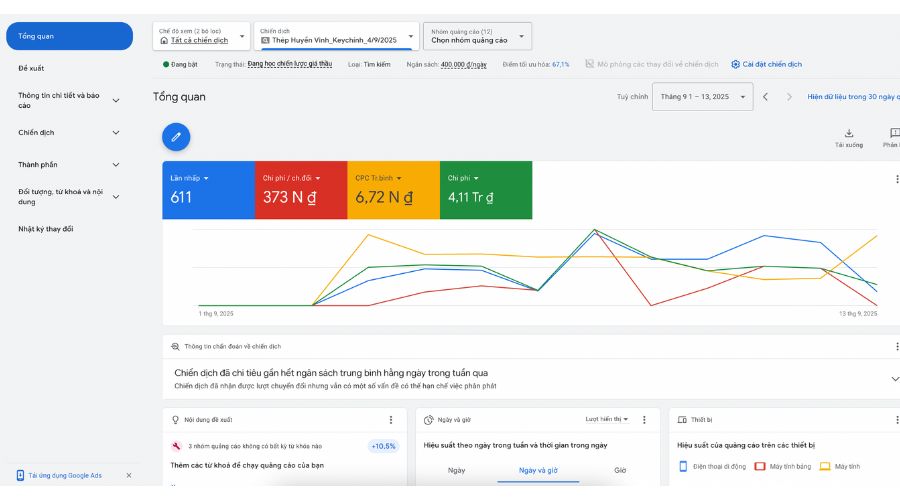Open Ngày và giờ card three-dot menu

coord(644,420)
